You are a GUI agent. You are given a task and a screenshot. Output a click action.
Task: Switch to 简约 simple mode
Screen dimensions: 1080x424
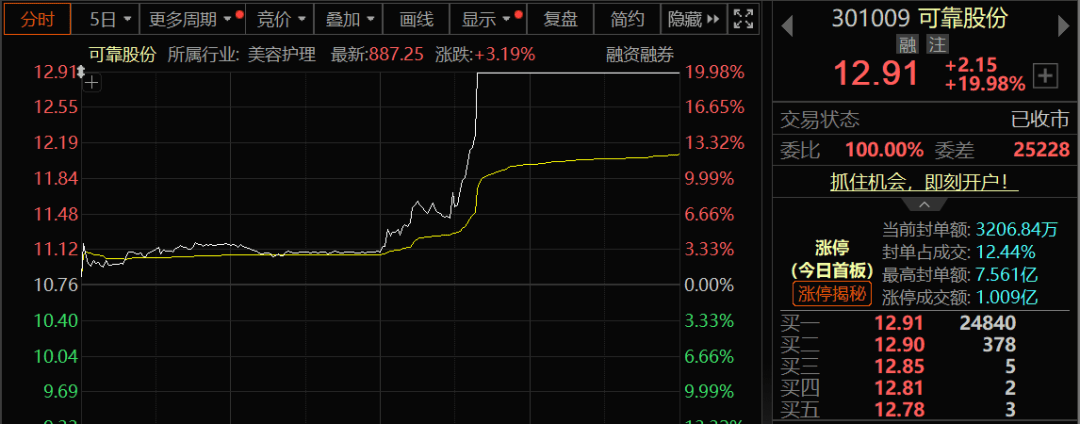(627, 19)
